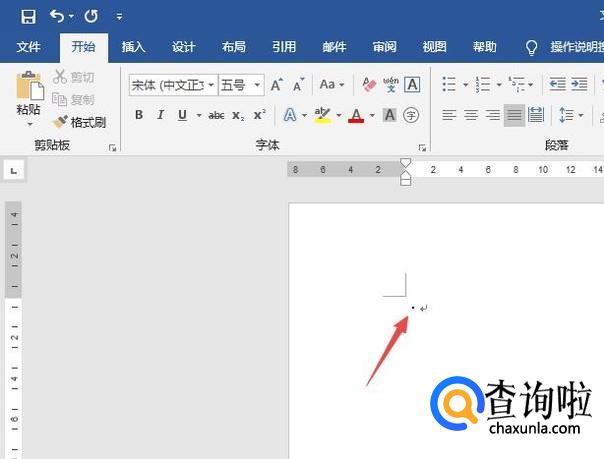Clear all formatting with eraser icon
Screen dimensions: 604x459
[369, 84]
